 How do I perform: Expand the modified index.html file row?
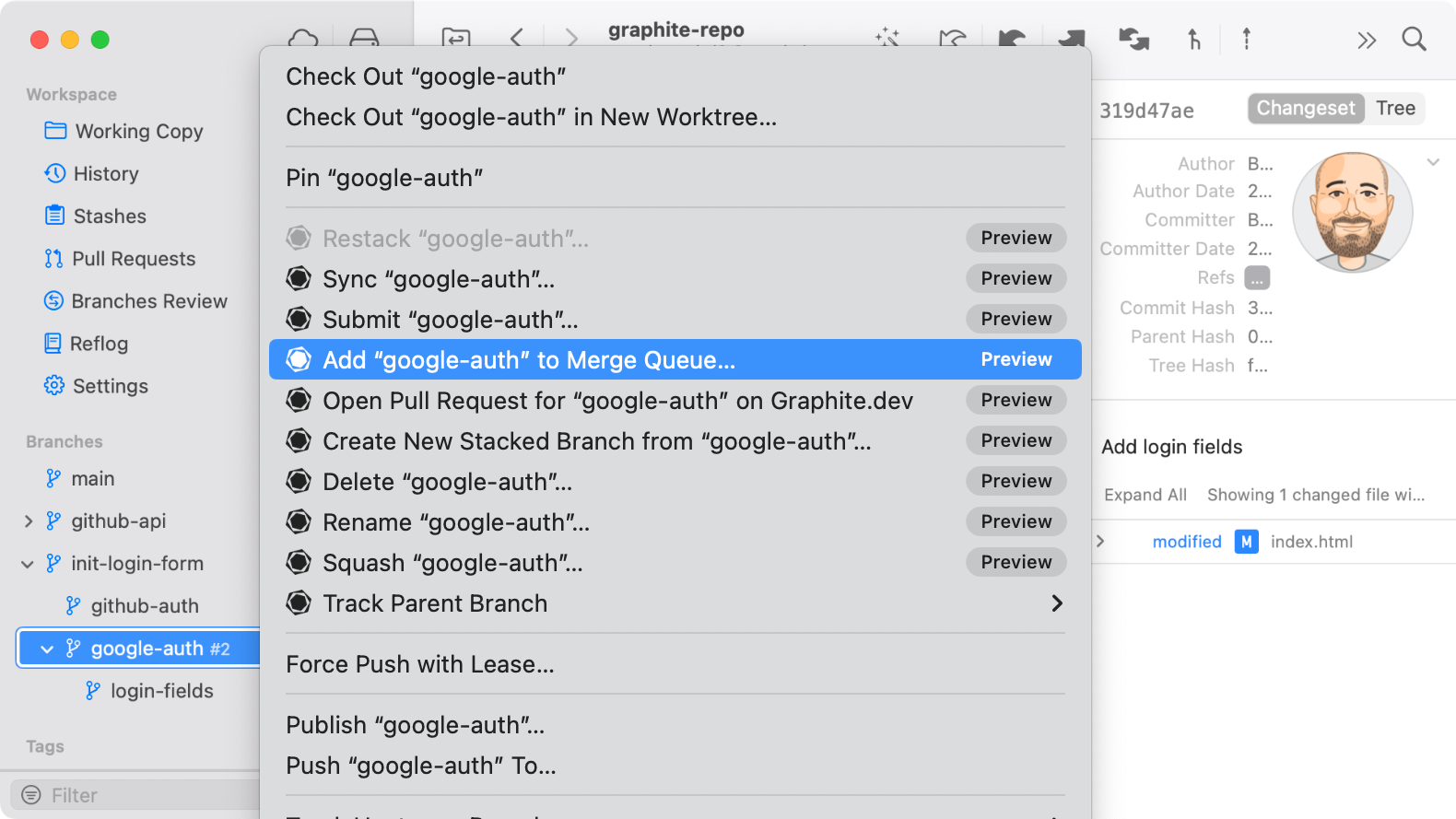[x=1100, y=542]
